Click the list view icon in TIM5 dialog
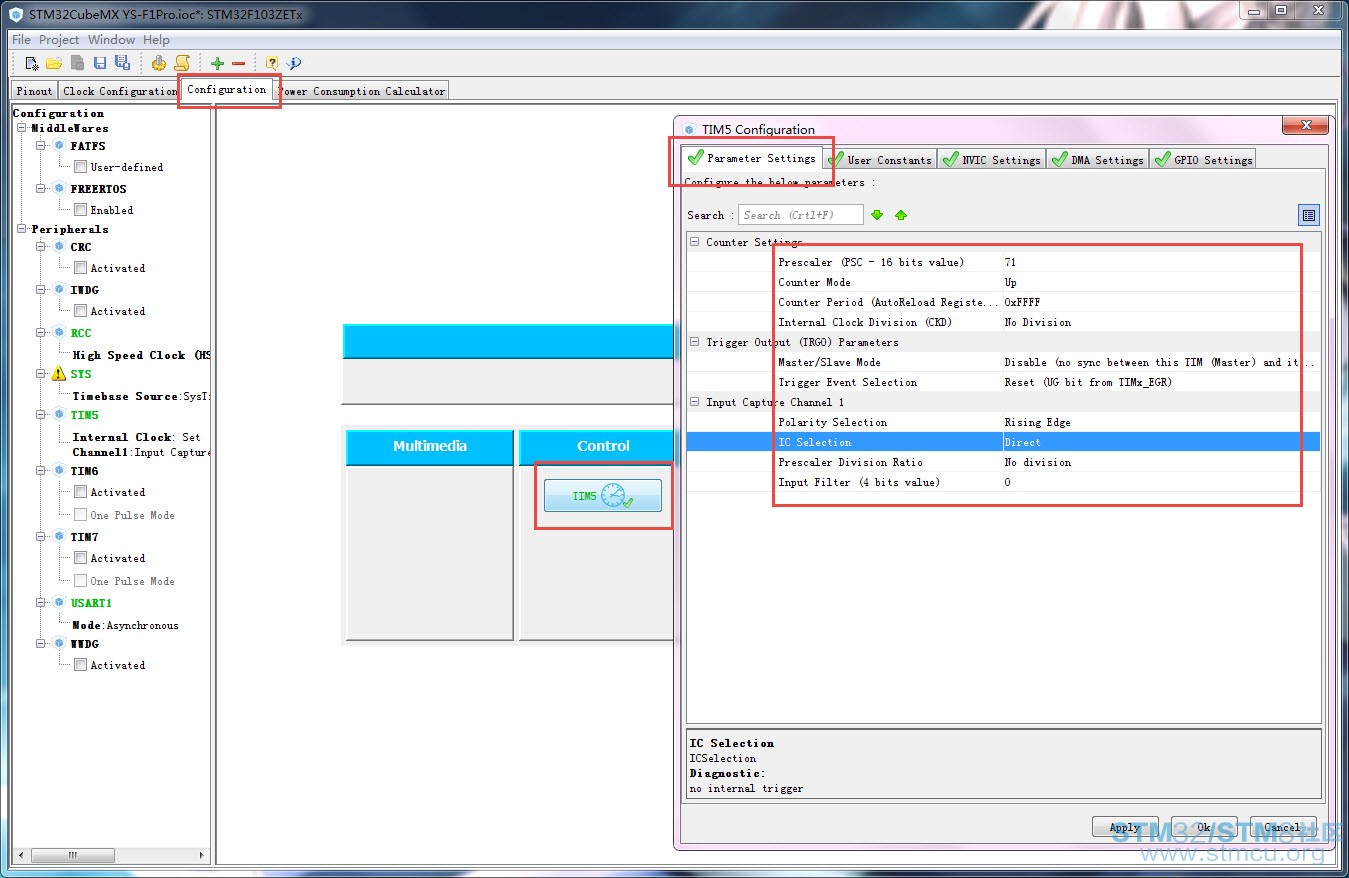1349x878 pixels. [x=1309, y=215]
